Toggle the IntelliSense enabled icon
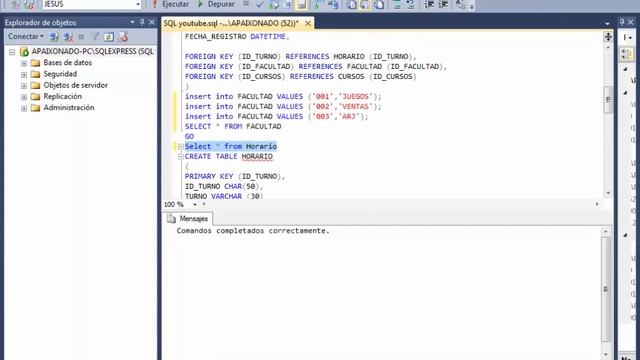This screenshot has height=360, width=640. 302,4
